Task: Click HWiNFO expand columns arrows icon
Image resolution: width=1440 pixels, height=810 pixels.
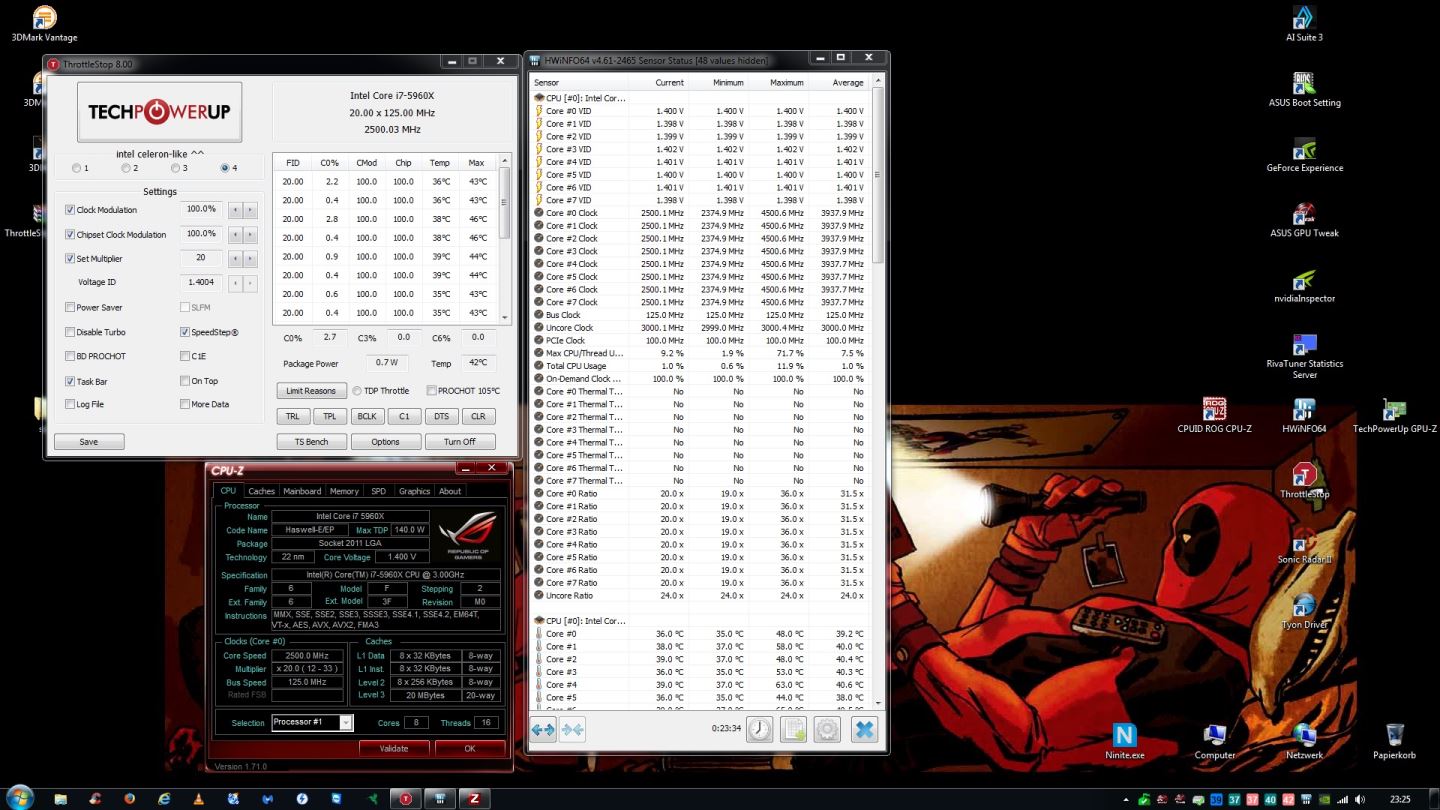Action: (x=543, y=730)
